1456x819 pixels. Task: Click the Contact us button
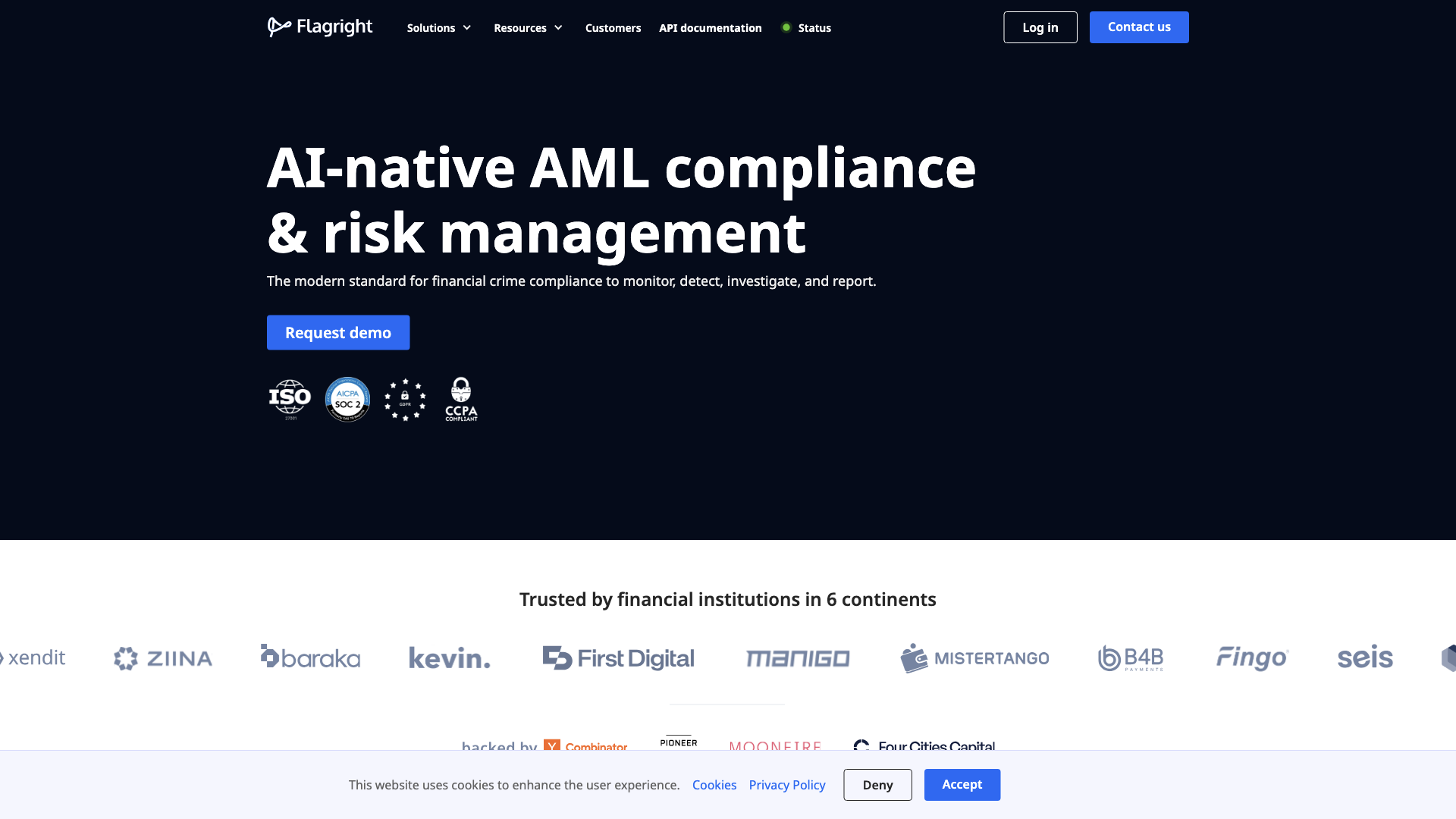(x=1139, y=27)
